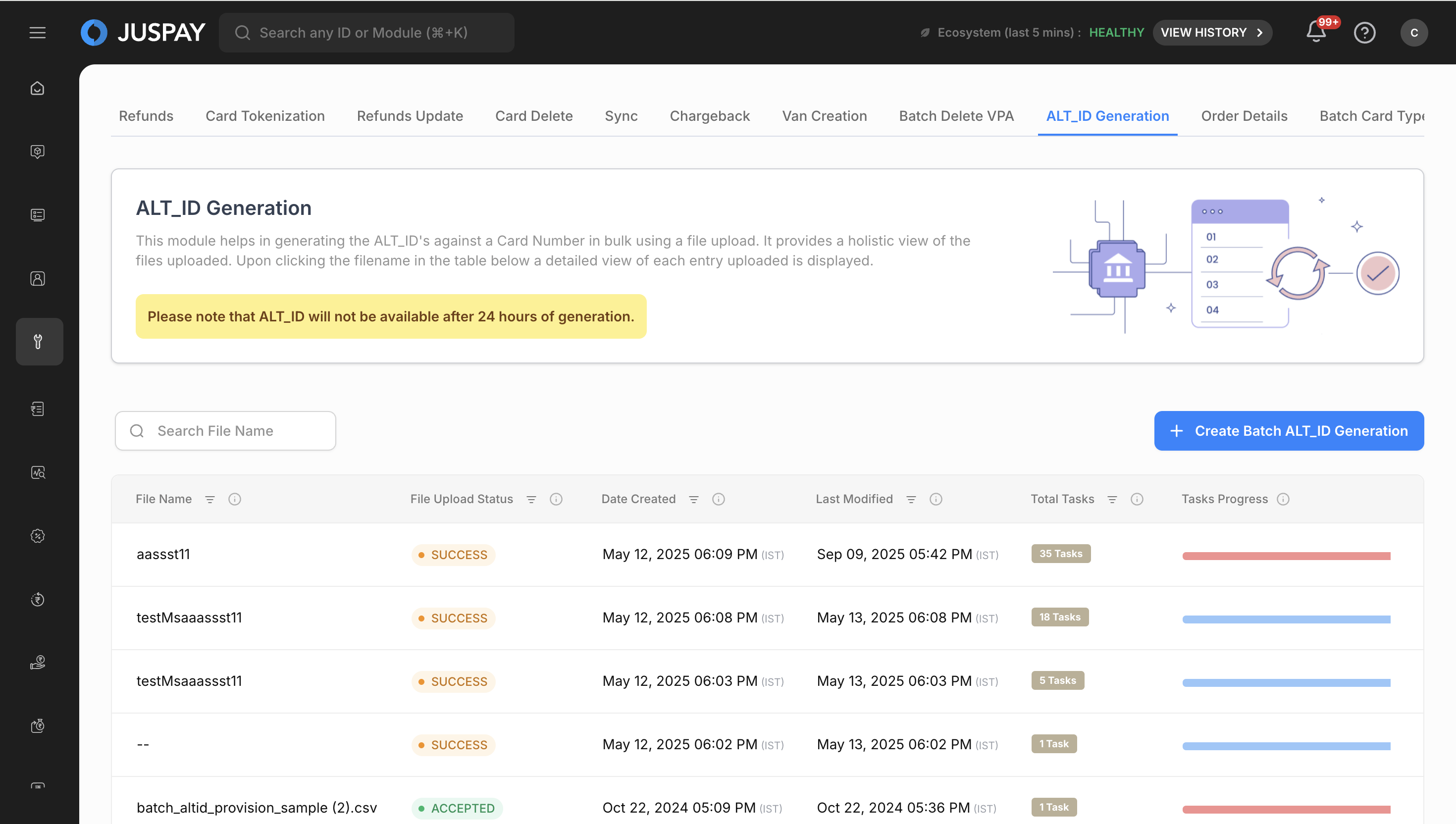Switch to the Chargeback tab

[710, 115]
